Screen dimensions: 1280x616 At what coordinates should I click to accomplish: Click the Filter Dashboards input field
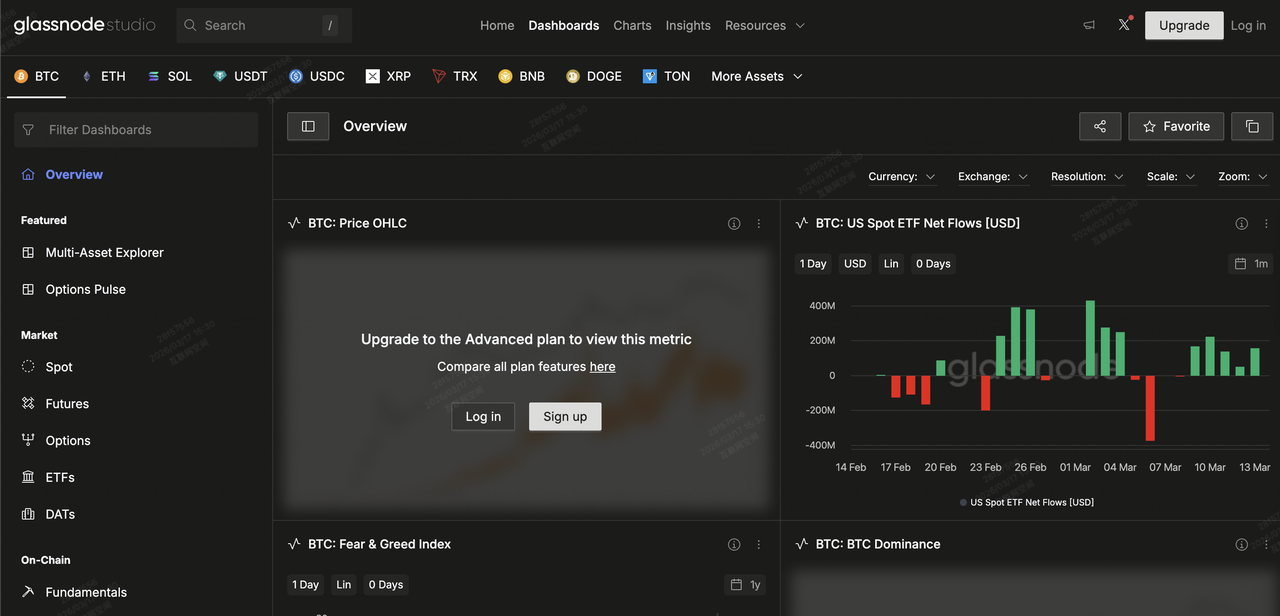coord(136,130)
